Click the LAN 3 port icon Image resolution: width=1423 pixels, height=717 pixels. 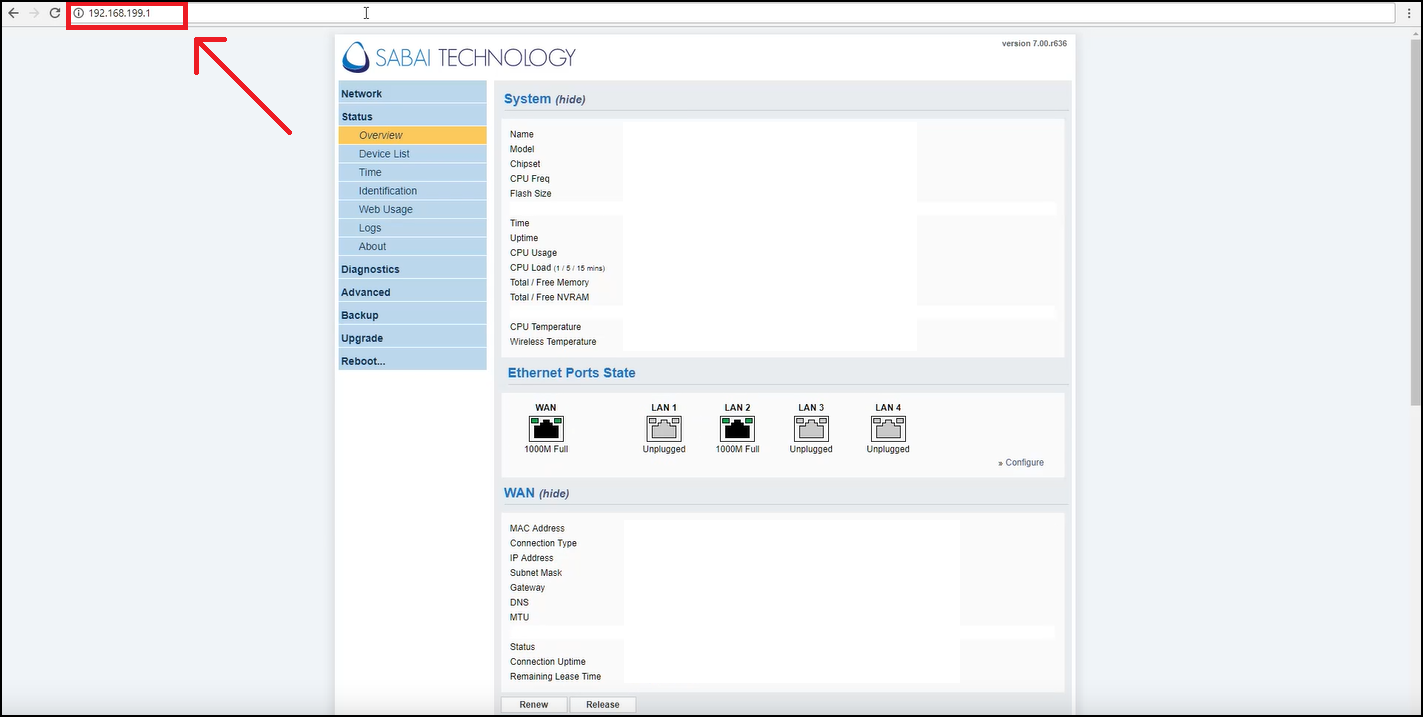click(x=811, y=429)
